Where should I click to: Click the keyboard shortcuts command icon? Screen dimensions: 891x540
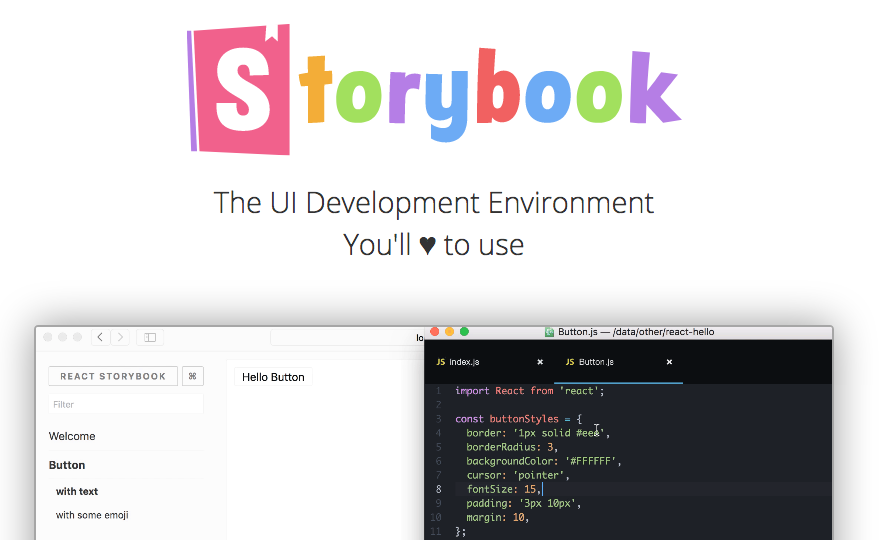[193, 376]
